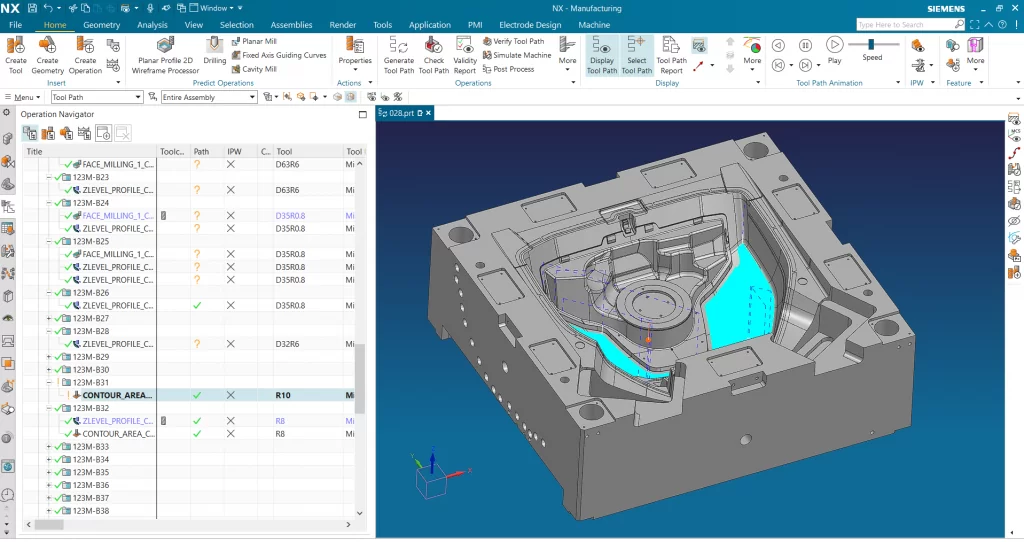This screenshot has width=1024, height=542.
Task: Click the Program Order View icon
Action: (x=30, y=133)
